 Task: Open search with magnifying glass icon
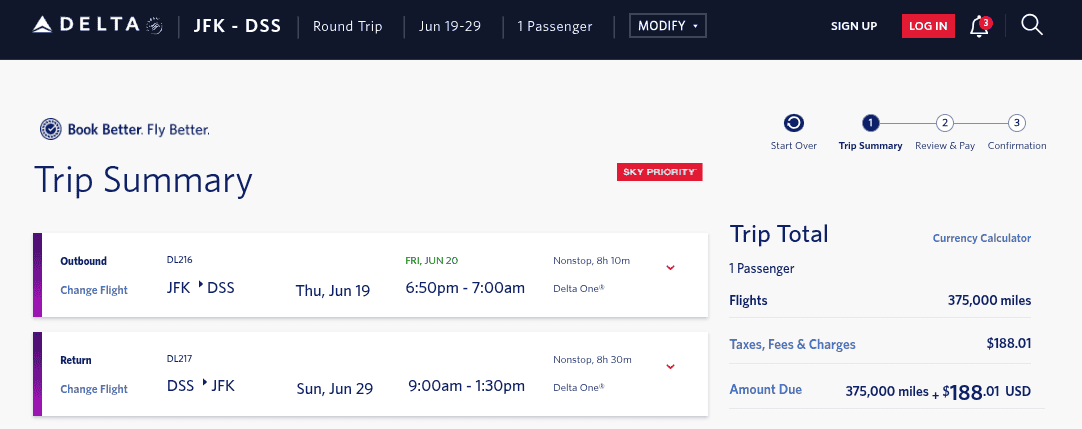[x=1032, y=25]
